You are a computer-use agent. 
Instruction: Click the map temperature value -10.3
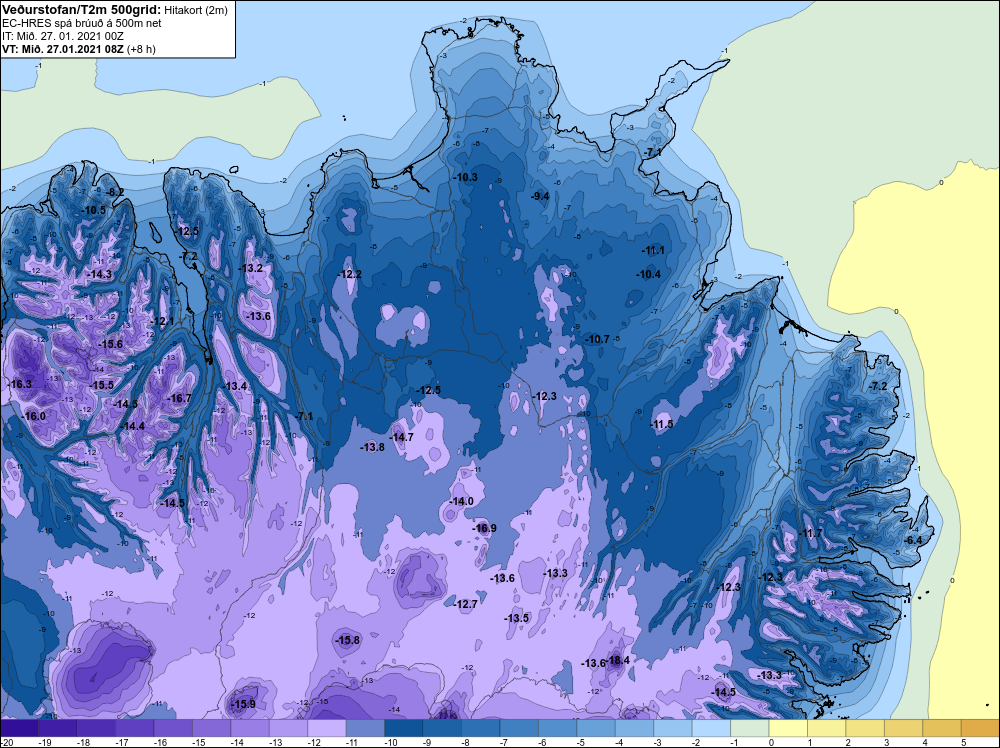click(465, 177)
